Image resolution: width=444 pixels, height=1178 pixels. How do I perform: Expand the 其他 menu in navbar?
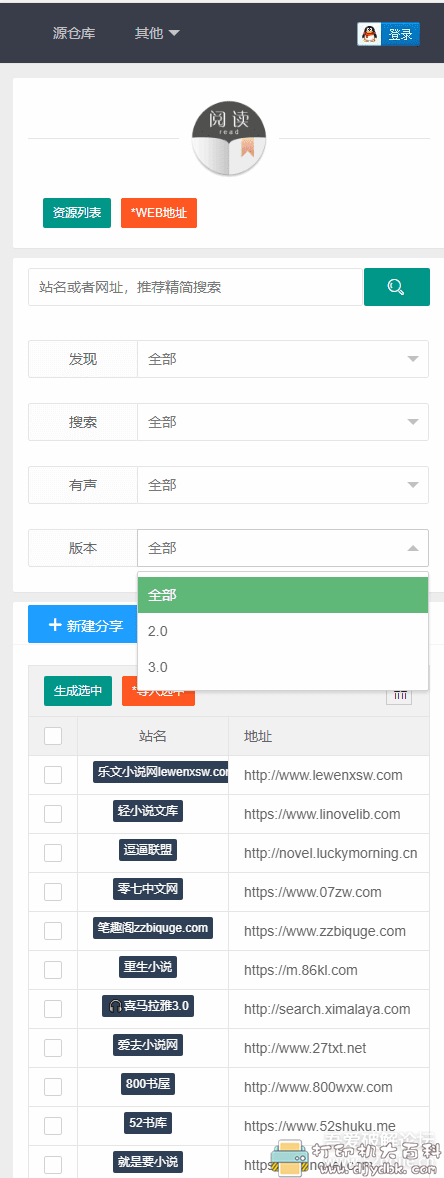coord(157,33)
